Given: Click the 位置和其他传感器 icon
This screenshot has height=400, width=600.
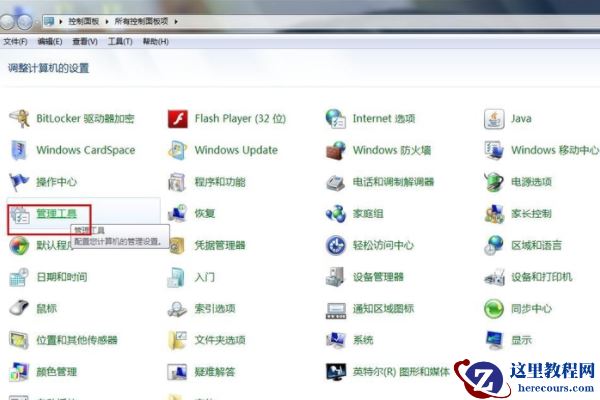Looking at the screenshot, I should tap(19, 340).
